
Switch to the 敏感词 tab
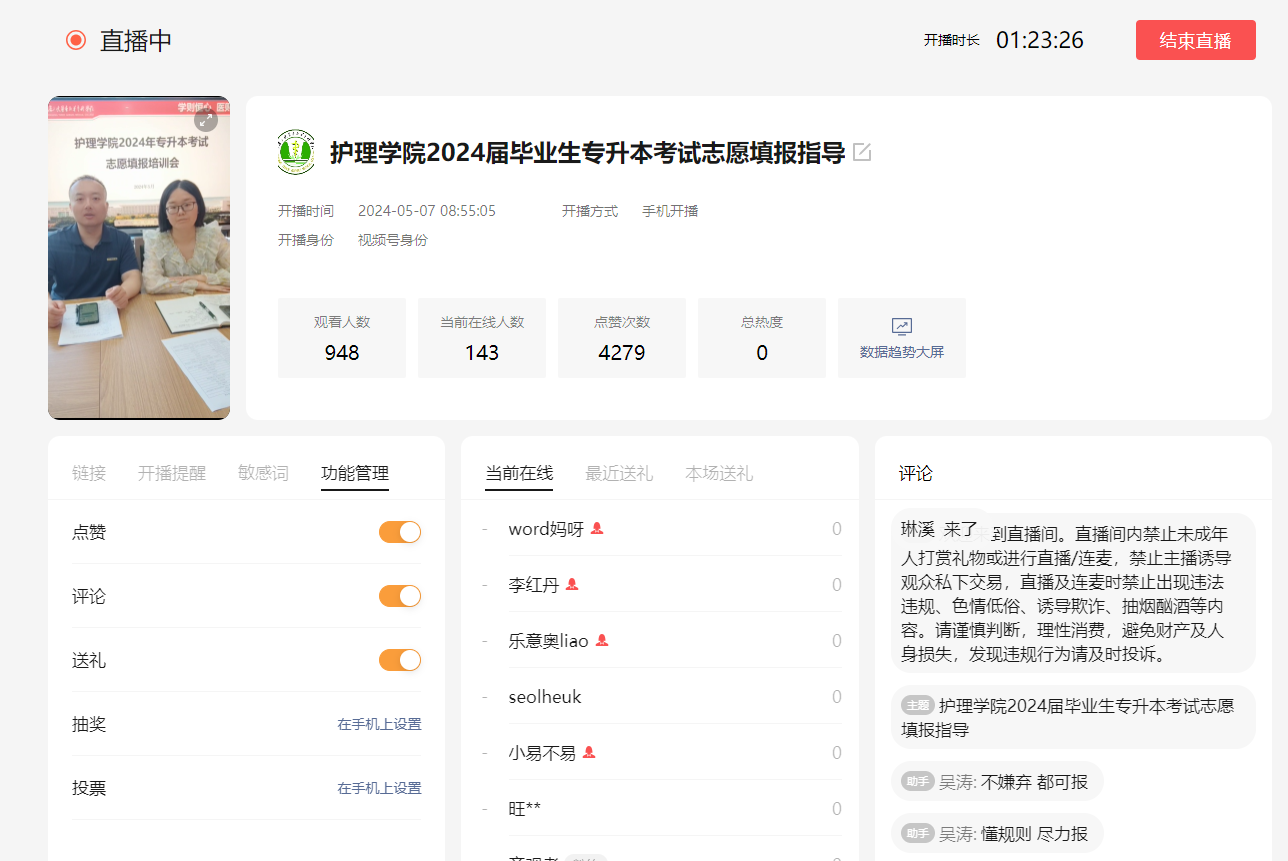click(x=263, y=473)
